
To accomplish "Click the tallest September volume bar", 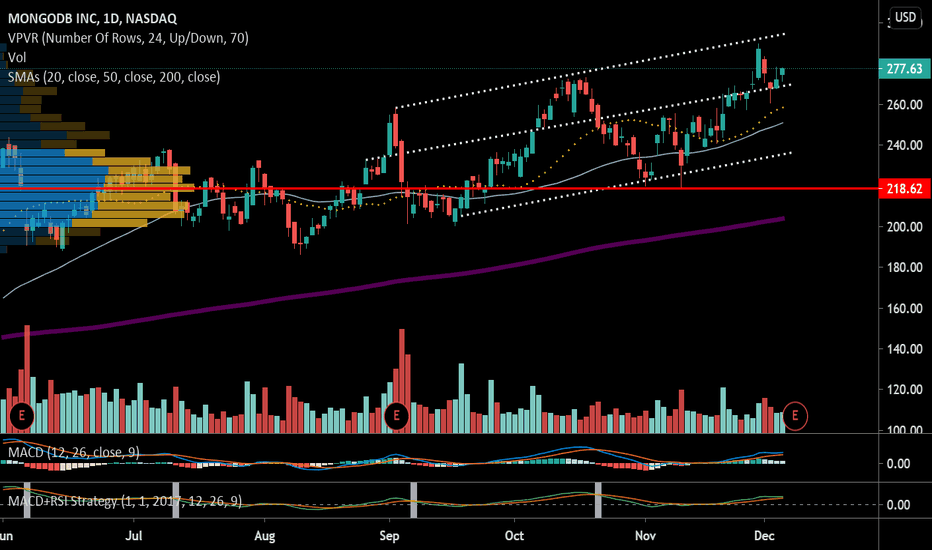I will (x=402, y=381).
